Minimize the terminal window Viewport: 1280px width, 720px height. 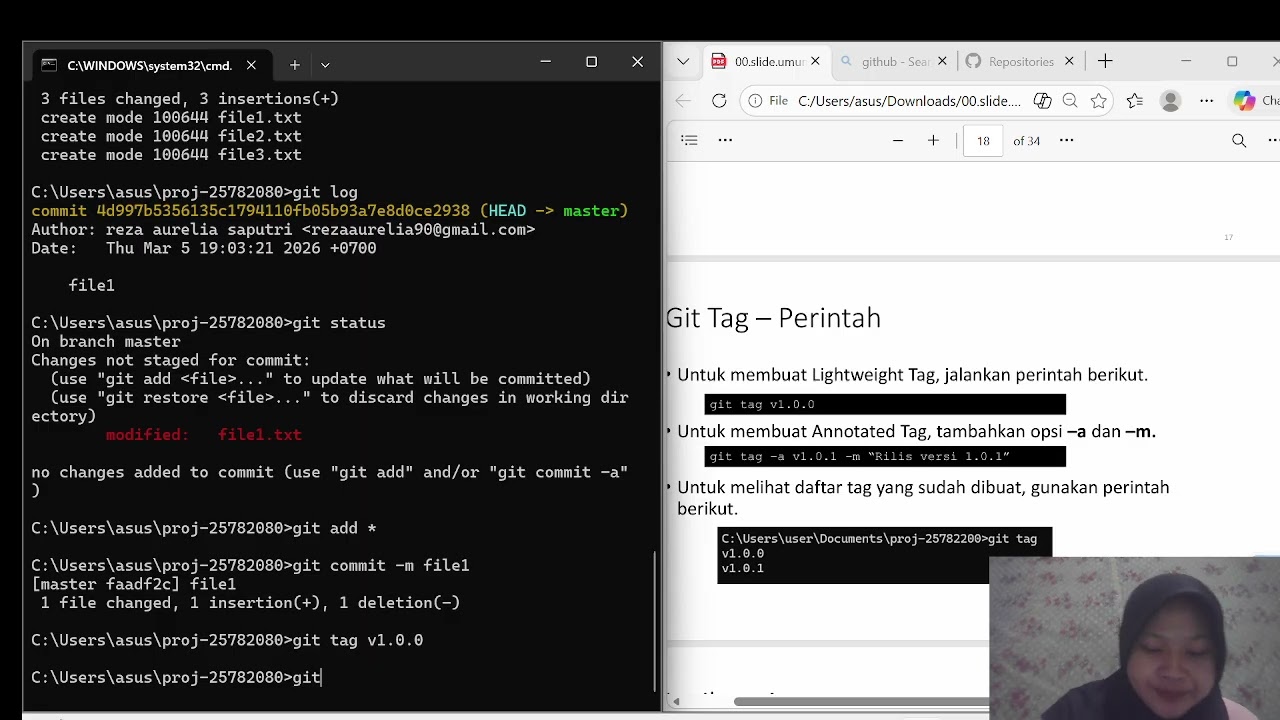point(545,62)
